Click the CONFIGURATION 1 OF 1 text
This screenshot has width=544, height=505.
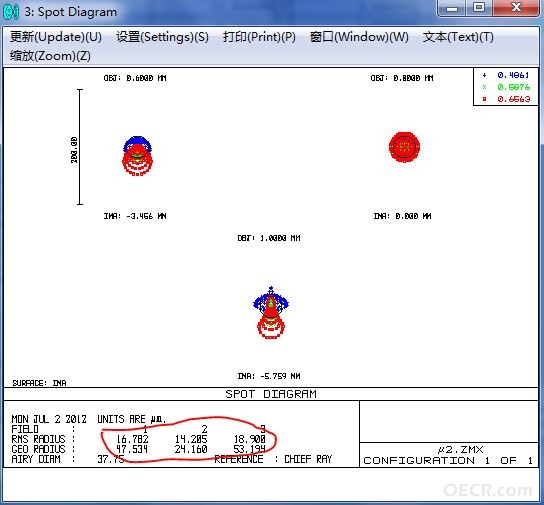(x=448, y=461)
